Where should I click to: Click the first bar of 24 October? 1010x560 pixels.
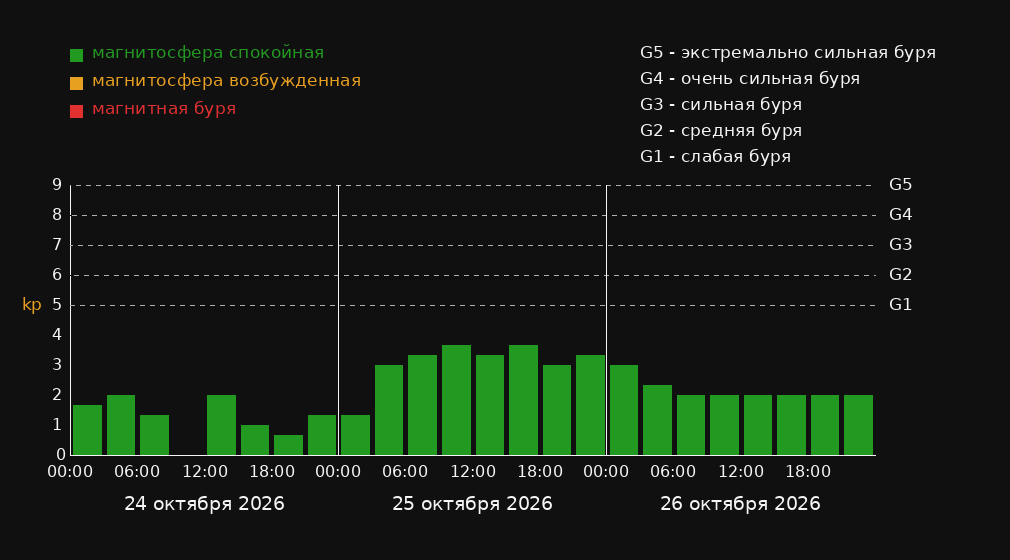click(x=88, y=430)
